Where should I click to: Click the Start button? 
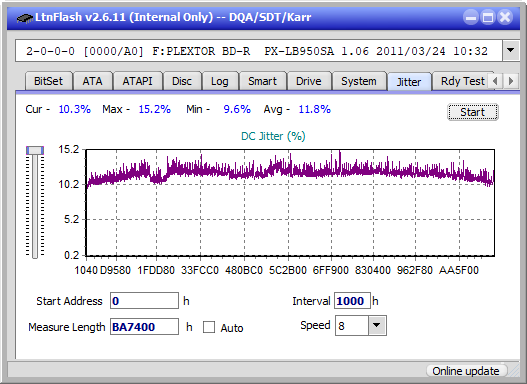(473, 112)
